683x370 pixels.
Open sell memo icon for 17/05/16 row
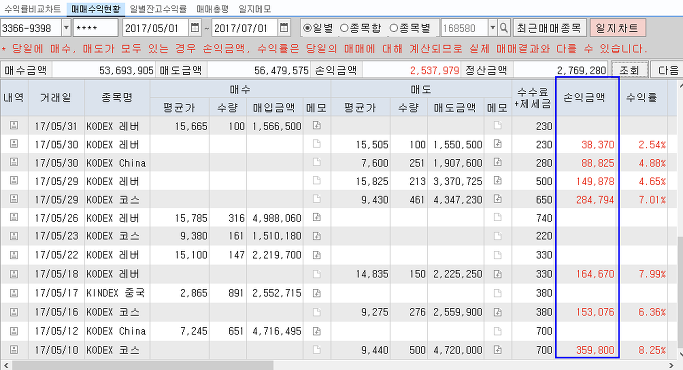(498, 312)
